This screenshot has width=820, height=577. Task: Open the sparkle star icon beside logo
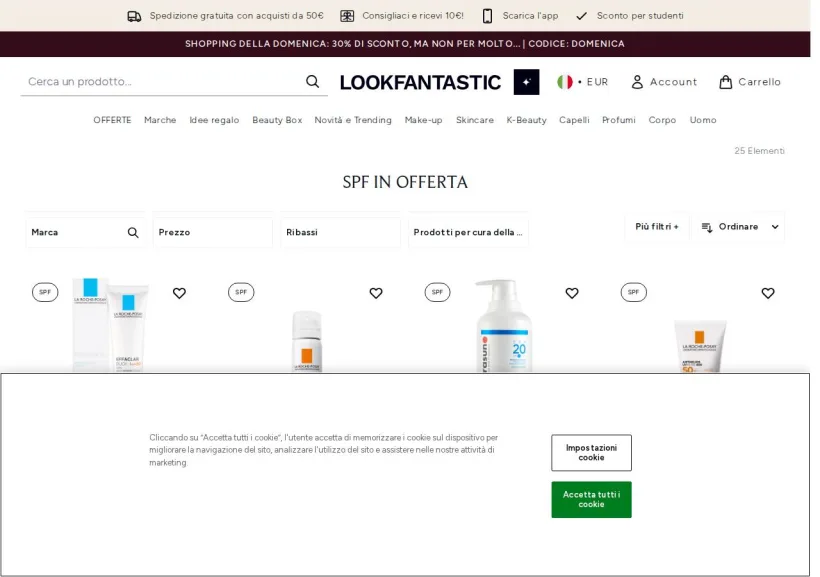[526, 82]
